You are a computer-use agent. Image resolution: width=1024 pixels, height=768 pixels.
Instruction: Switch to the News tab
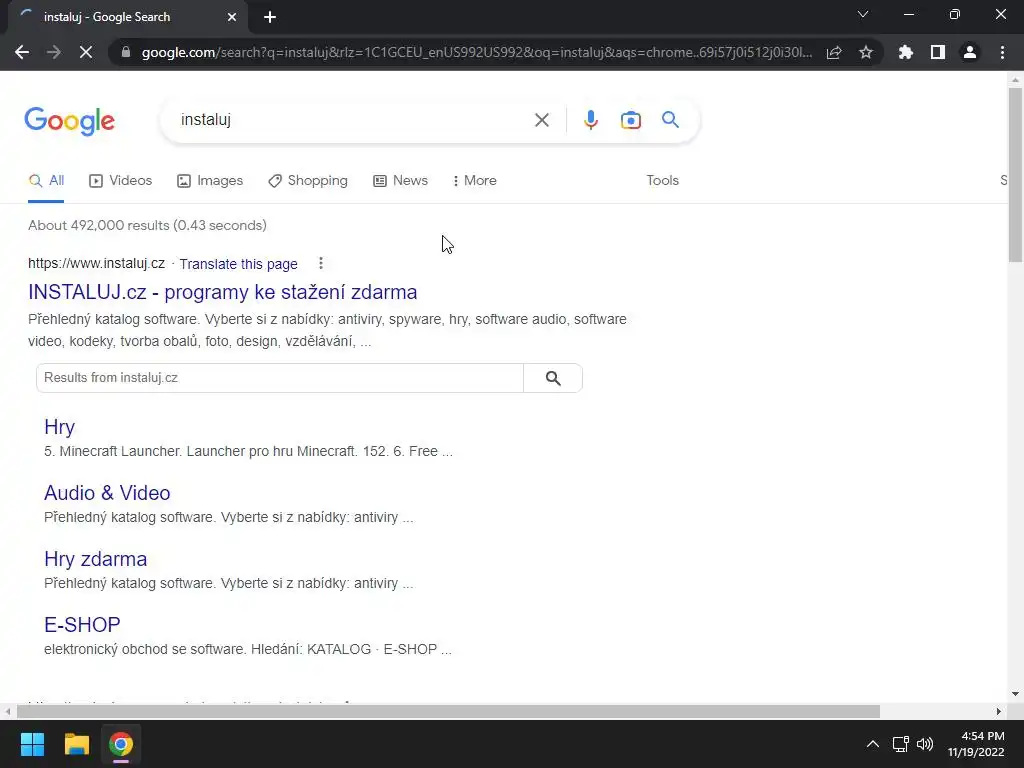(400, 181)
